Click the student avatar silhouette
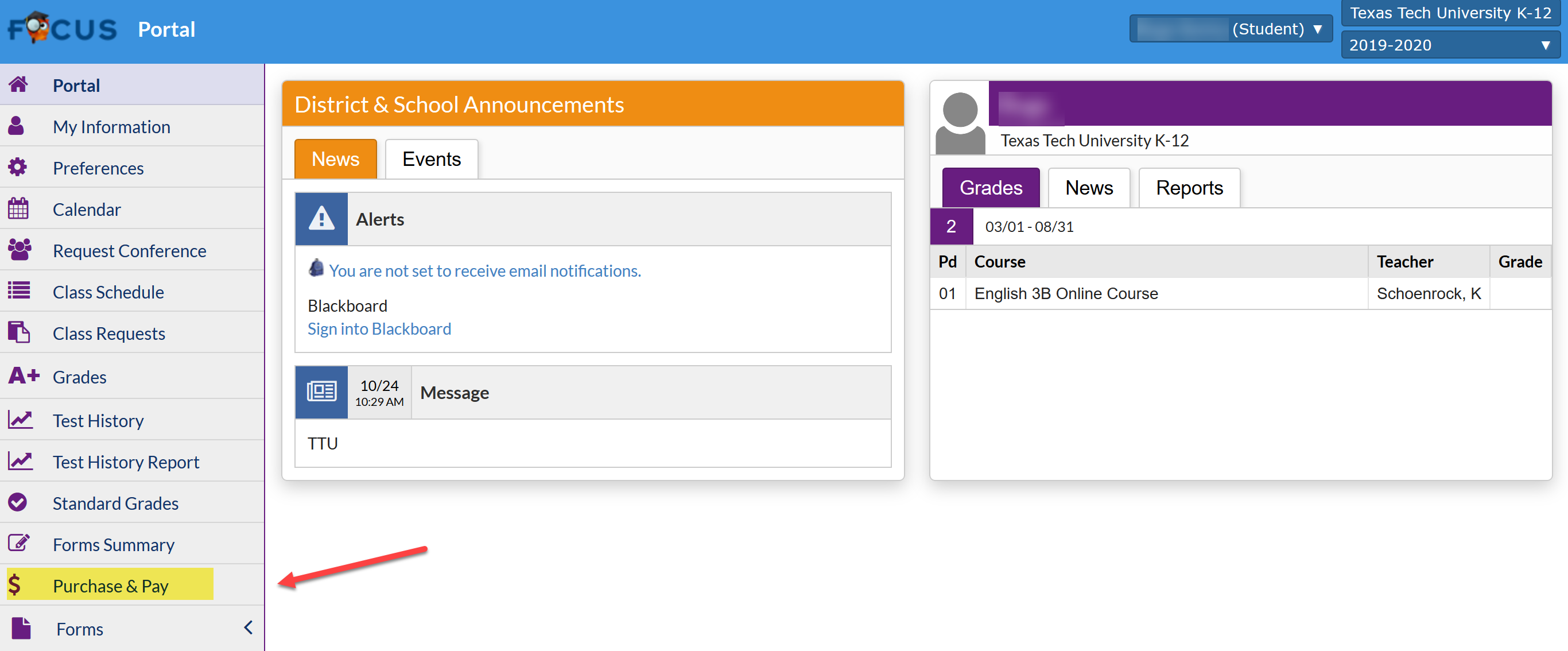The height and width of the screenshot is (651, 1568). [x=960, y=122]
